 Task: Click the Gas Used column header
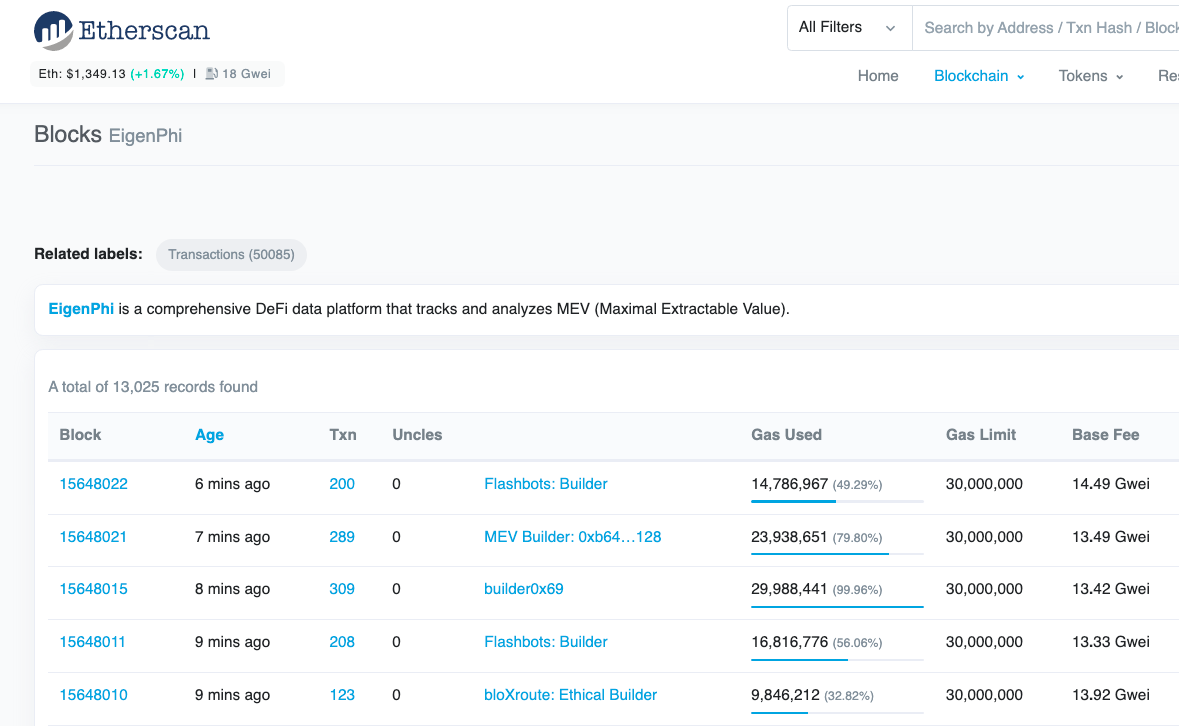coord(787,434)
